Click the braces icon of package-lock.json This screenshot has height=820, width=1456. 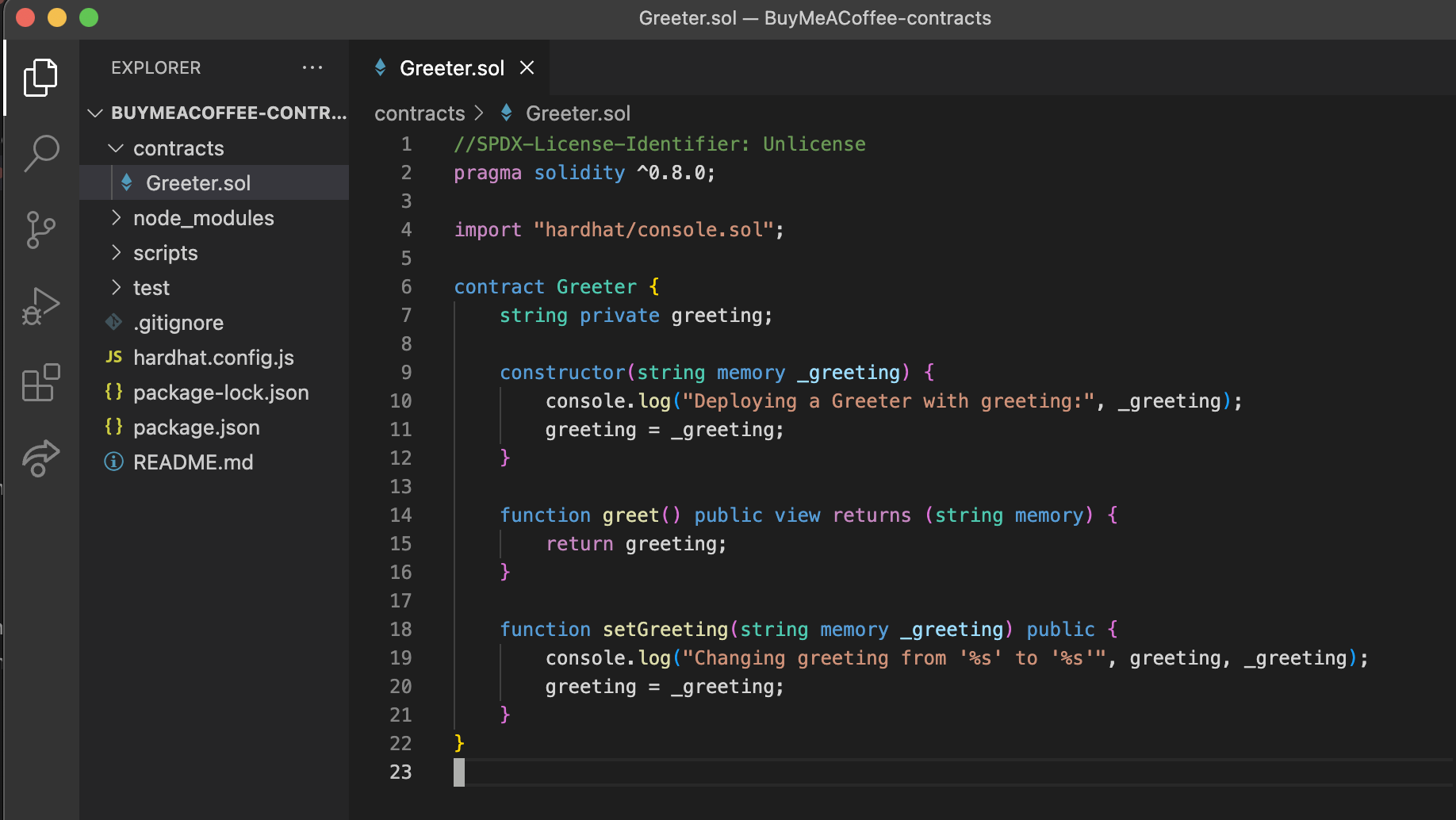coord(114,392)
